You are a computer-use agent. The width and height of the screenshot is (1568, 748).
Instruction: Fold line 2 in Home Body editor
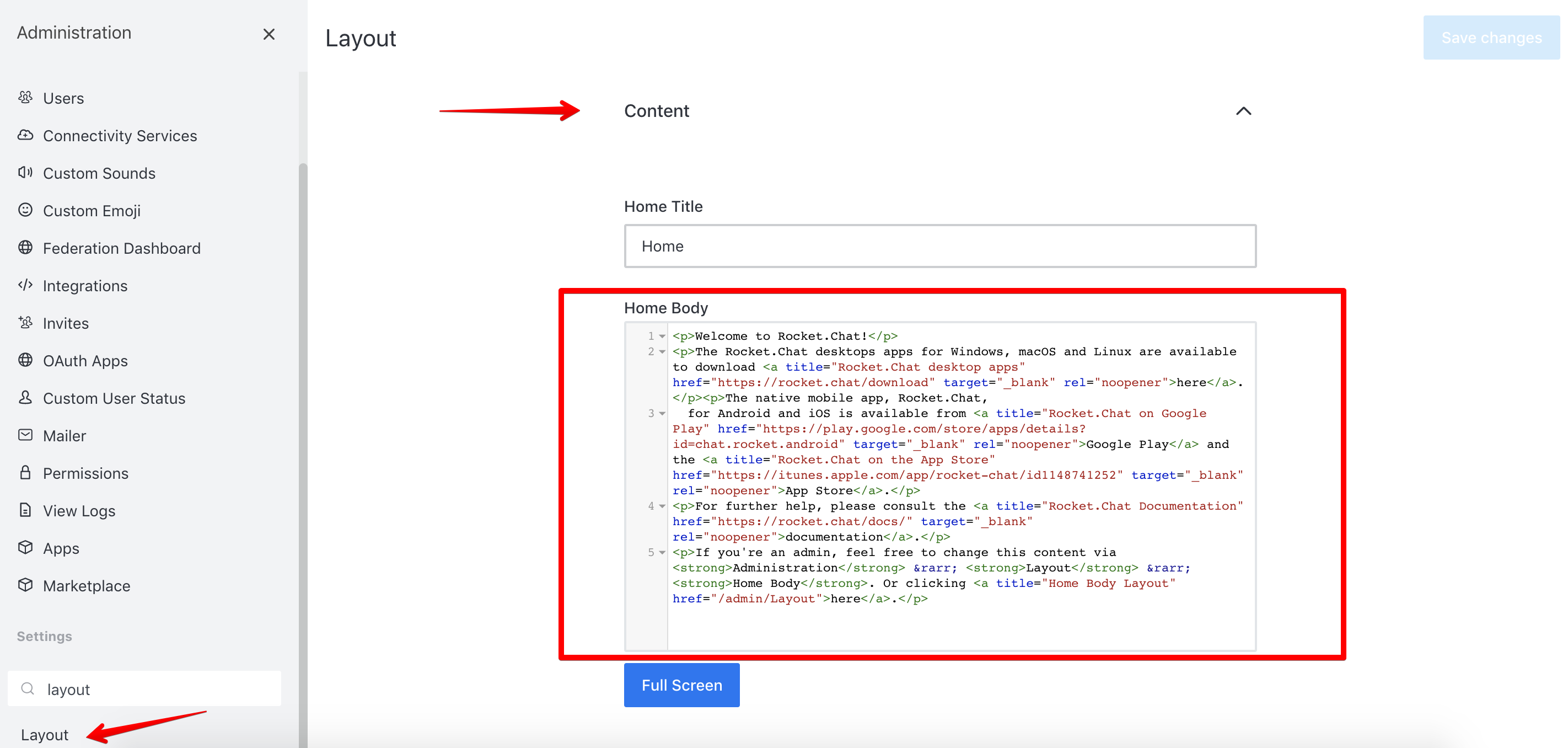(662, 352)
